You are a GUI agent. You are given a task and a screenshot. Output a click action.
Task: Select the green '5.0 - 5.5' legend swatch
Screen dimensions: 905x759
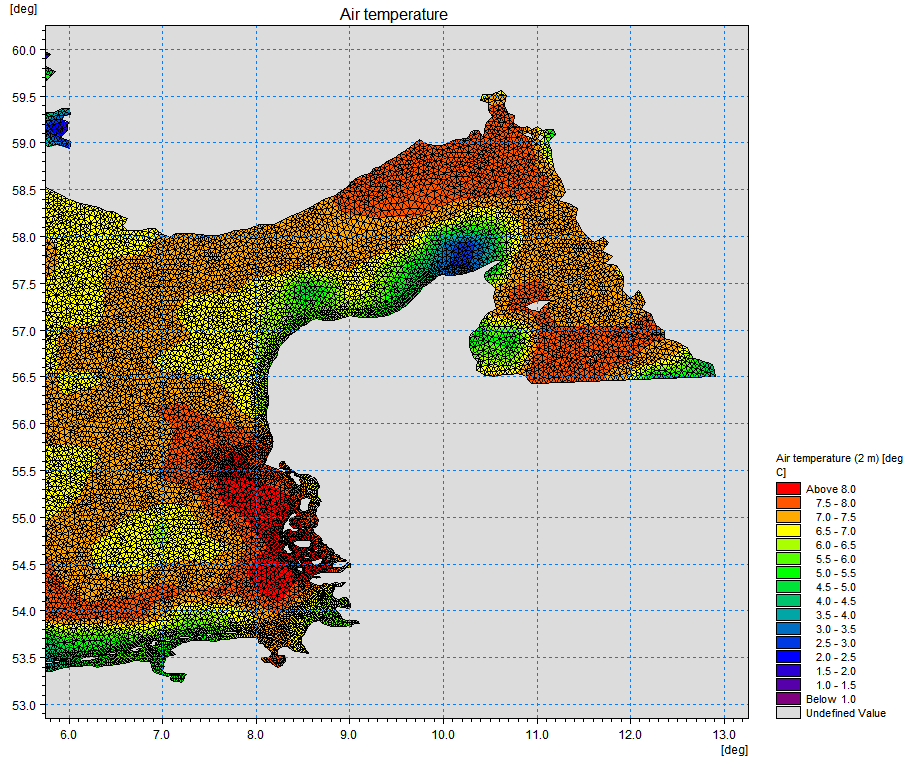point(789,573)
